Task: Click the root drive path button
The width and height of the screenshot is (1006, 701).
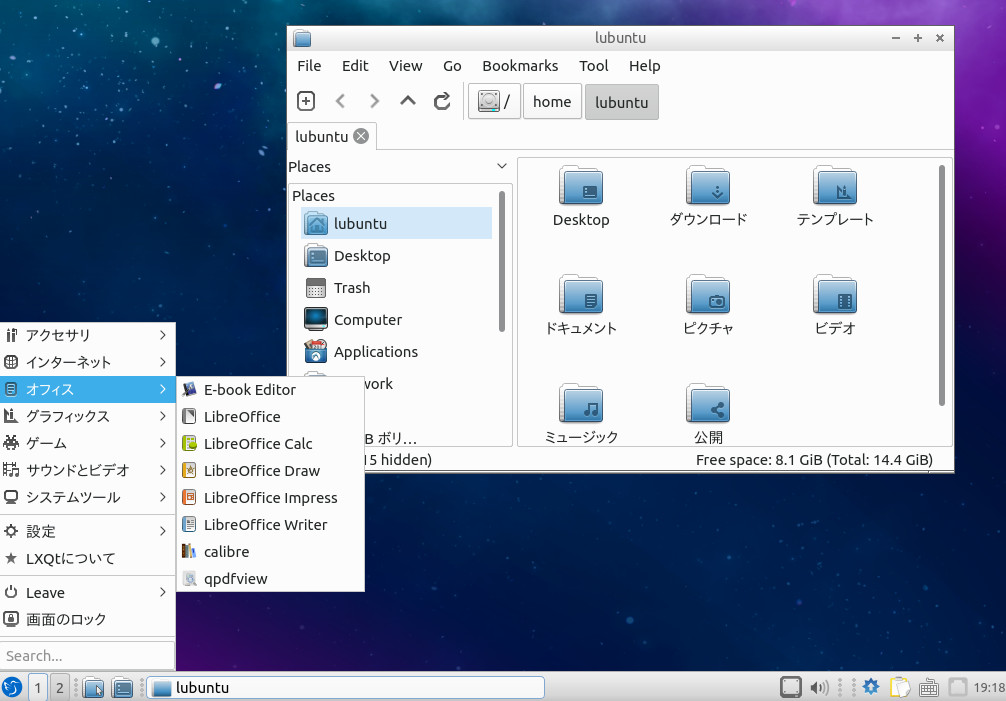Action: tap(493, 101)
